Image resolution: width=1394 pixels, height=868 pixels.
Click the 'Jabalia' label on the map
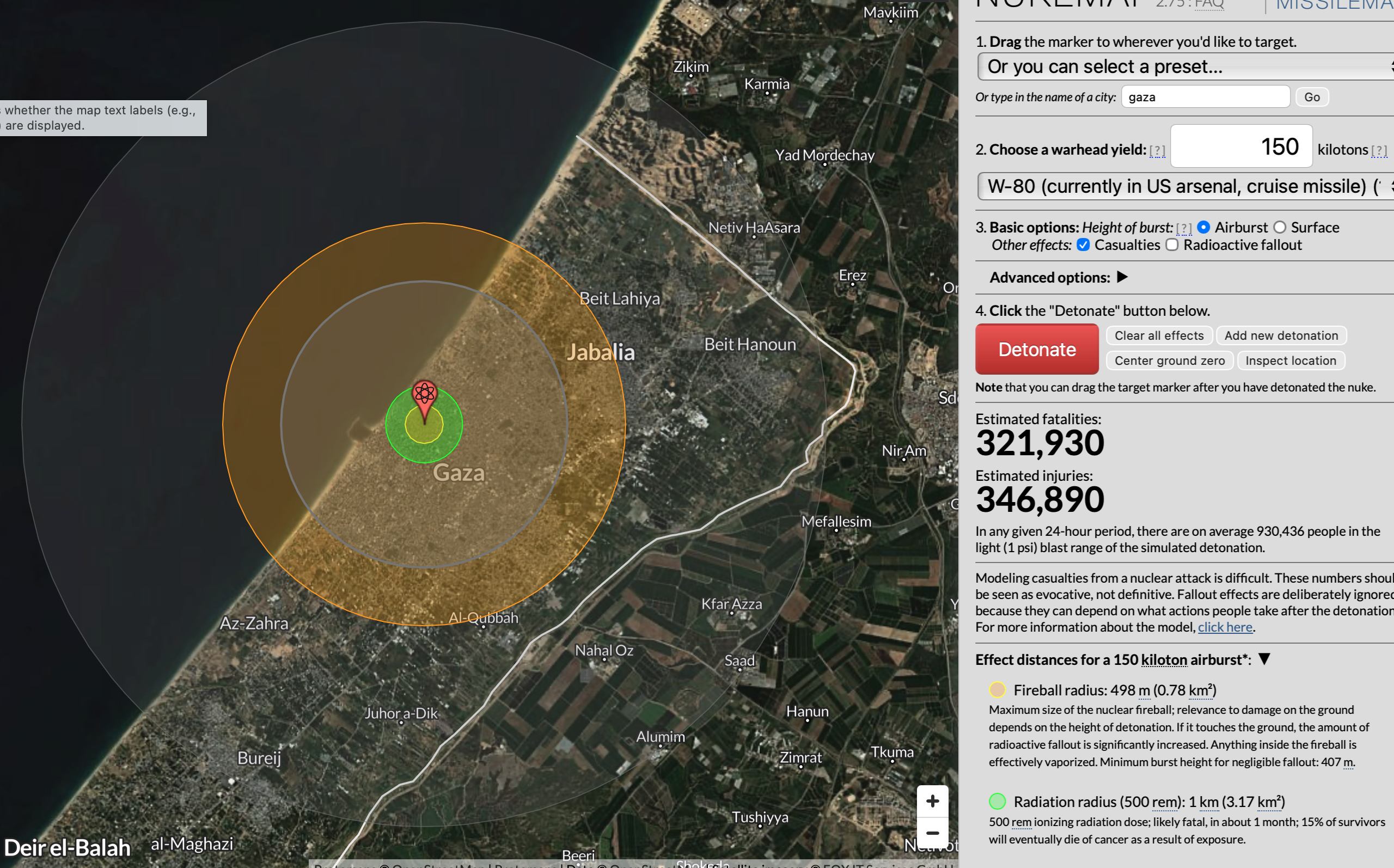tap(600, 352)
